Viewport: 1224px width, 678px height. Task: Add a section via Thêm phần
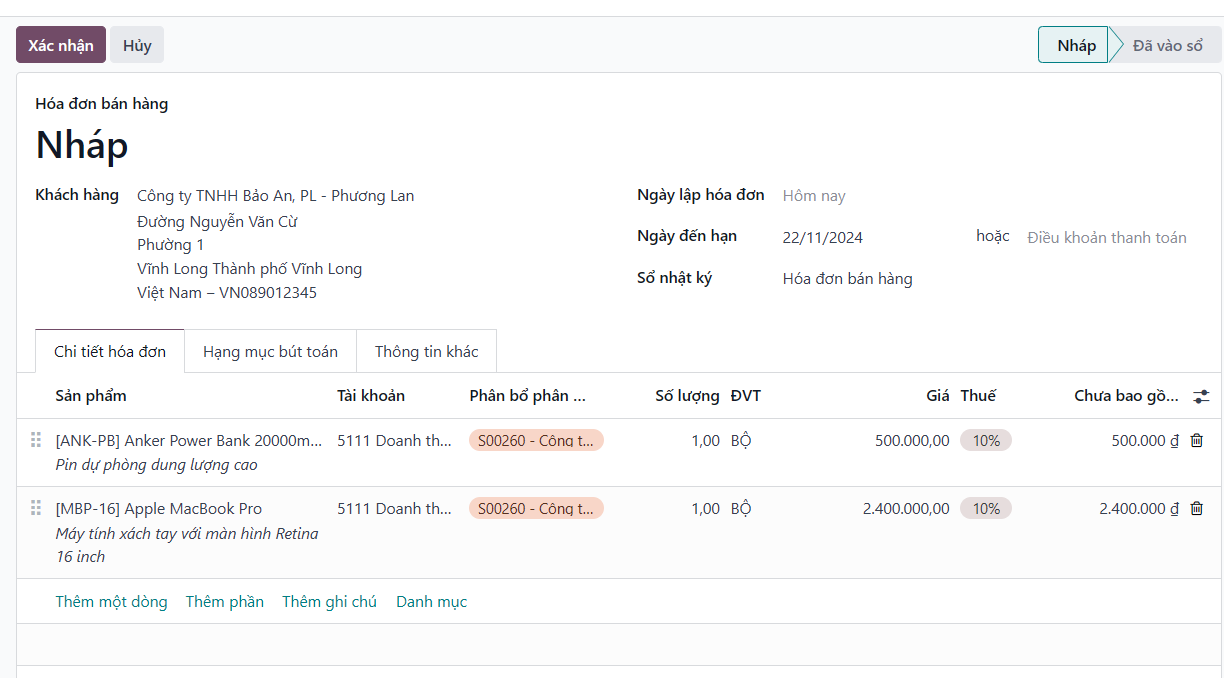225,601
